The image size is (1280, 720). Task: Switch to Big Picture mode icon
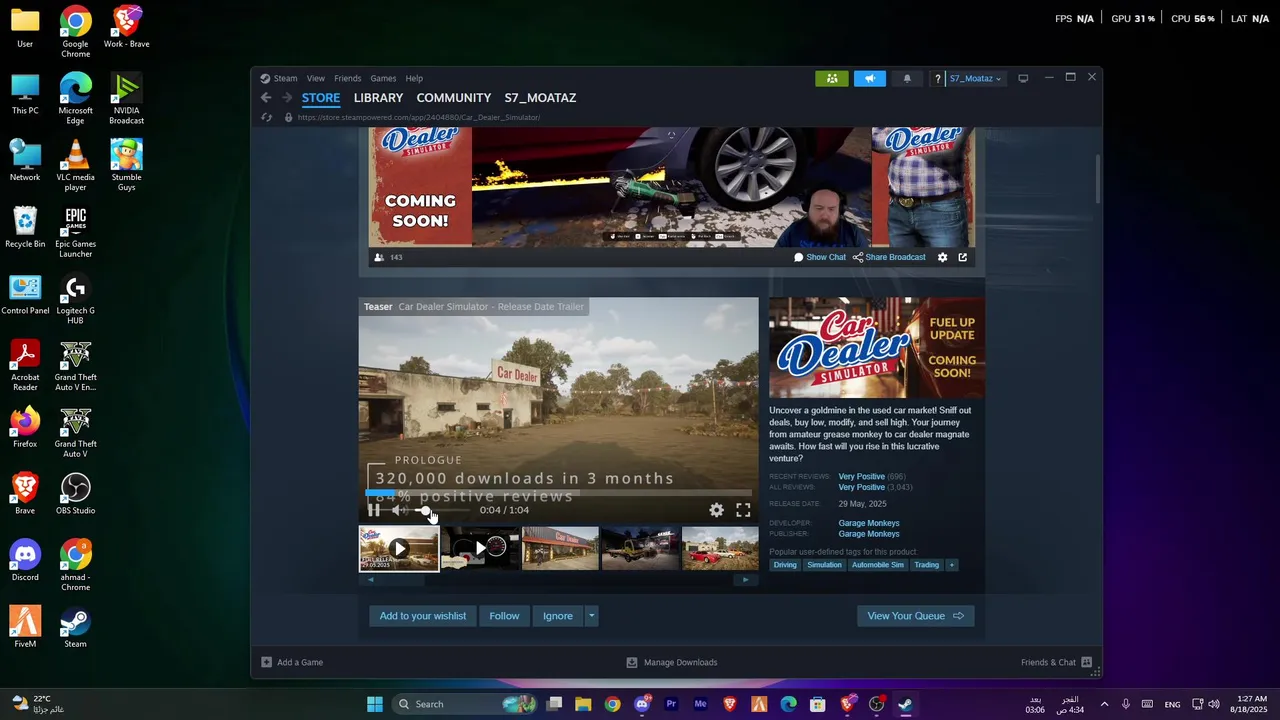coord(1023,78)
